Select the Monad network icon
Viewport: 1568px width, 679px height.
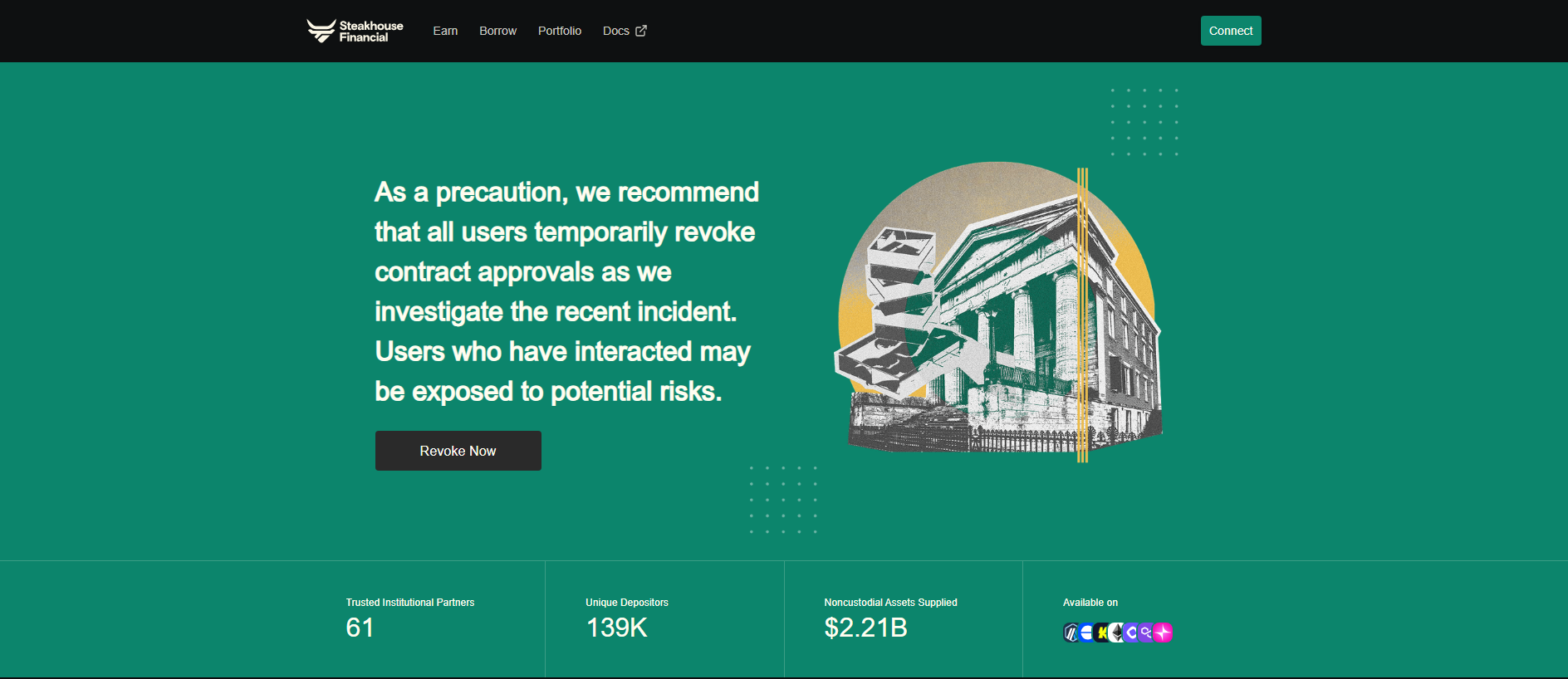pos(1131,633)
